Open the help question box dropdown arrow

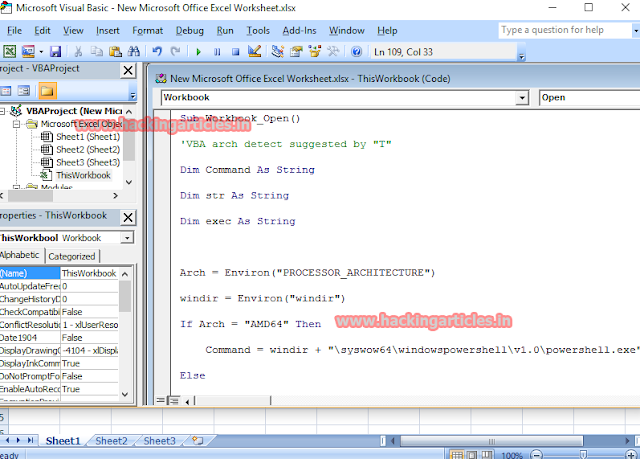636,31
